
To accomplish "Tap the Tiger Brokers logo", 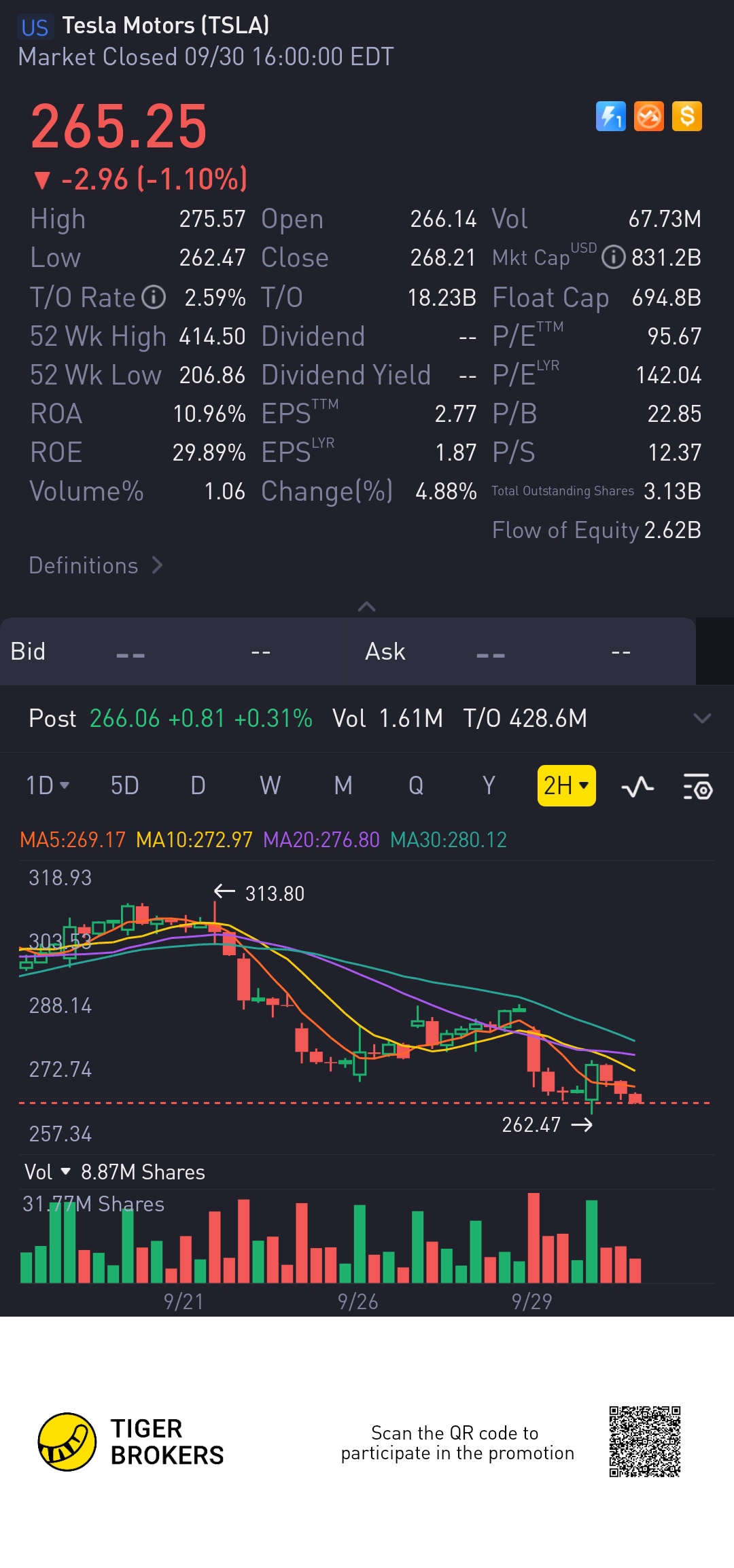I will (x=131, y=1442).
